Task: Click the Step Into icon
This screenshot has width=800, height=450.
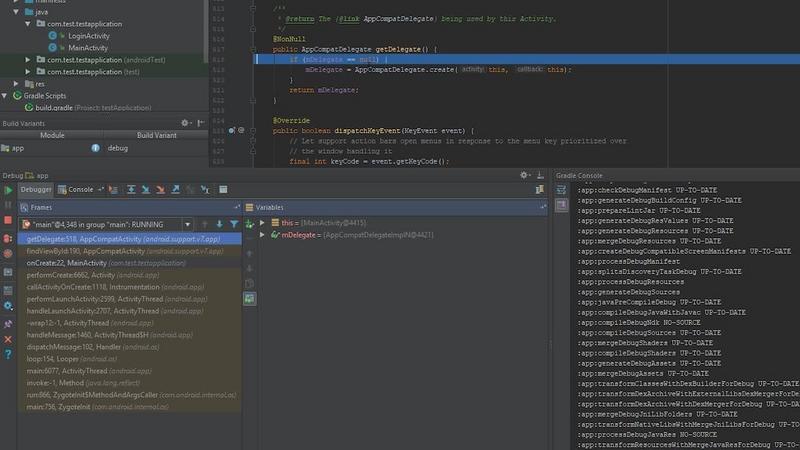Action: [146, 190]
